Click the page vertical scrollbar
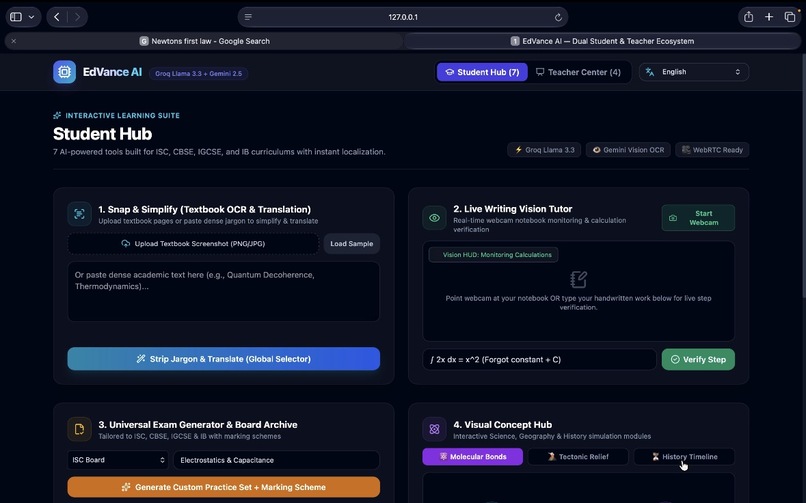Image resolution: width=806 pixels, height=503 pixels. pyautogui.click(x=803, y=175)
